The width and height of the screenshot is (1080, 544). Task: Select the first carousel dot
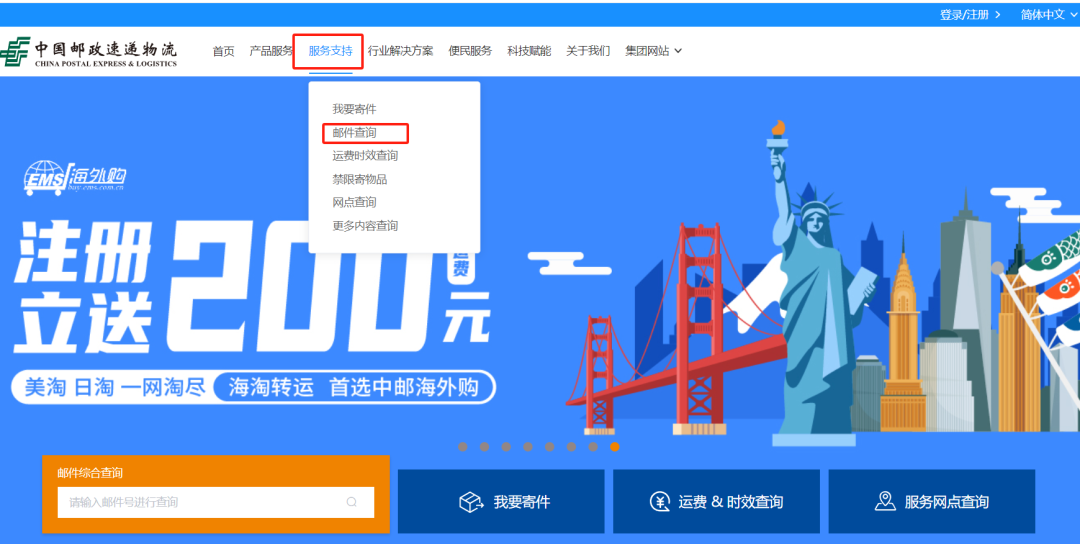(x=463, y=447)
